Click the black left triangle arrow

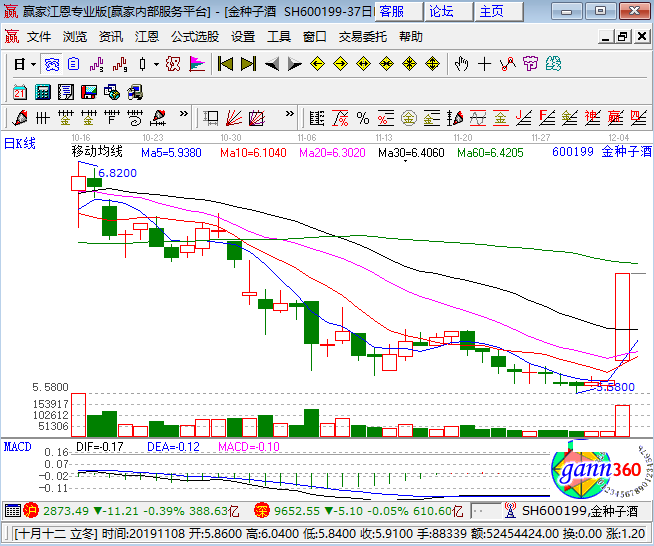[x=272, y=64]
